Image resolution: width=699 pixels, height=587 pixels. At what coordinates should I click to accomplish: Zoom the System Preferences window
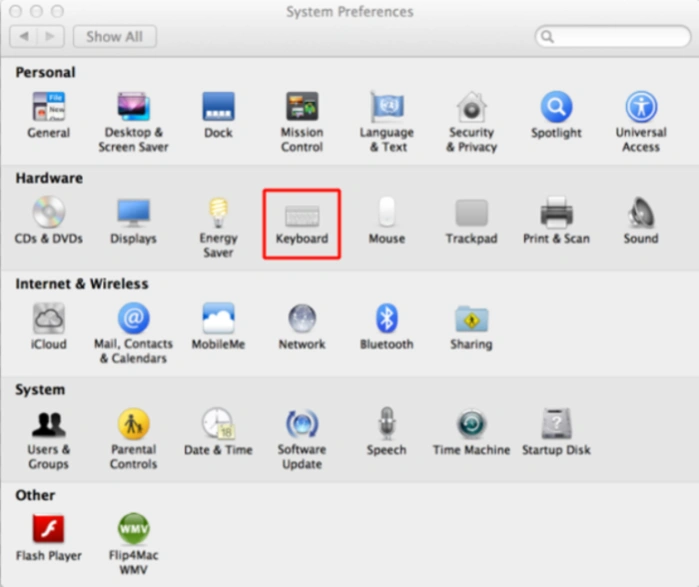(x=57, y=11)
